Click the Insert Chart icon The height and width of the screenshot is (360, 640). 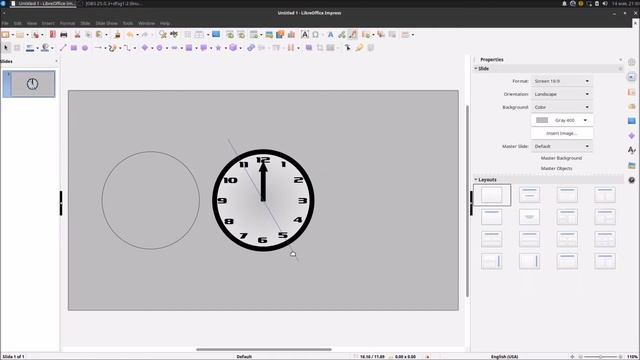(291, 35)
